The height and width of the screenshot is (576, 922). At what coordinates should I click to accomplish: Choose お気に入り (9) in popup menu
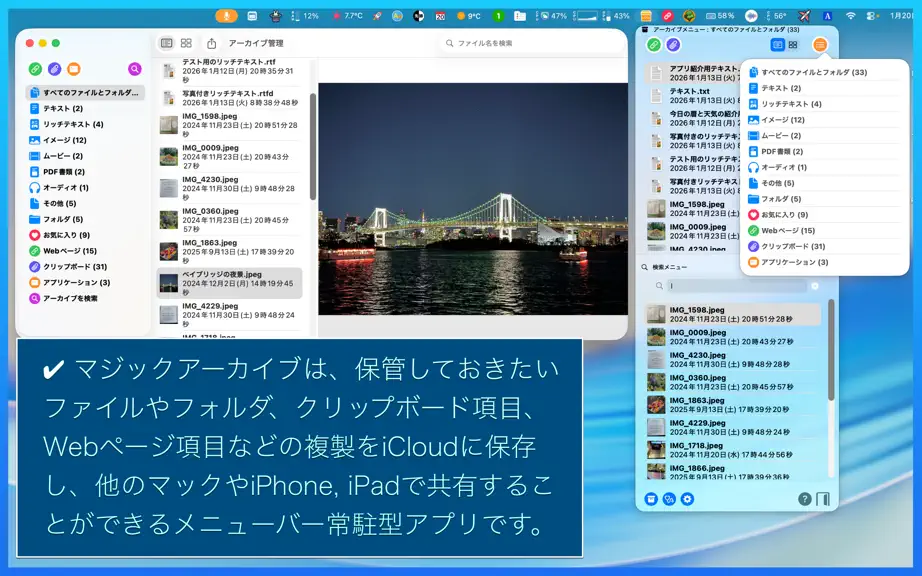(x=824, y=215)
